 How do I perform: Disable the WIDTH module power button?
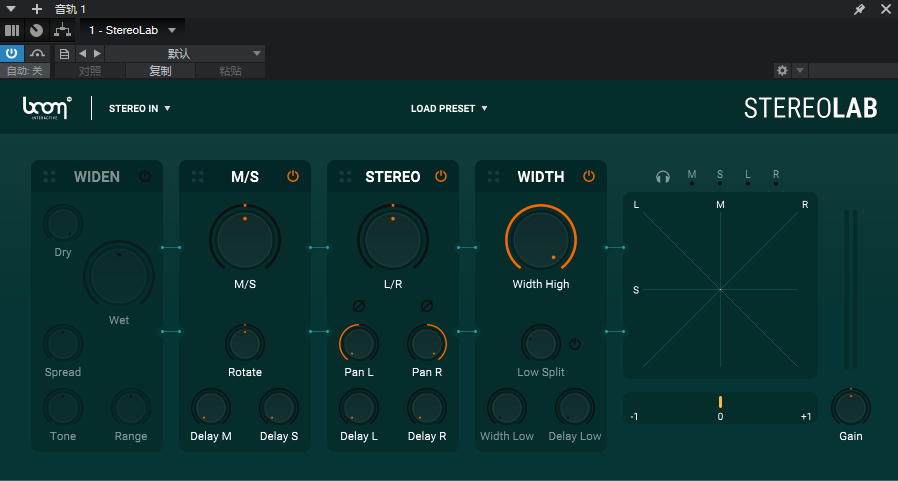589,176
